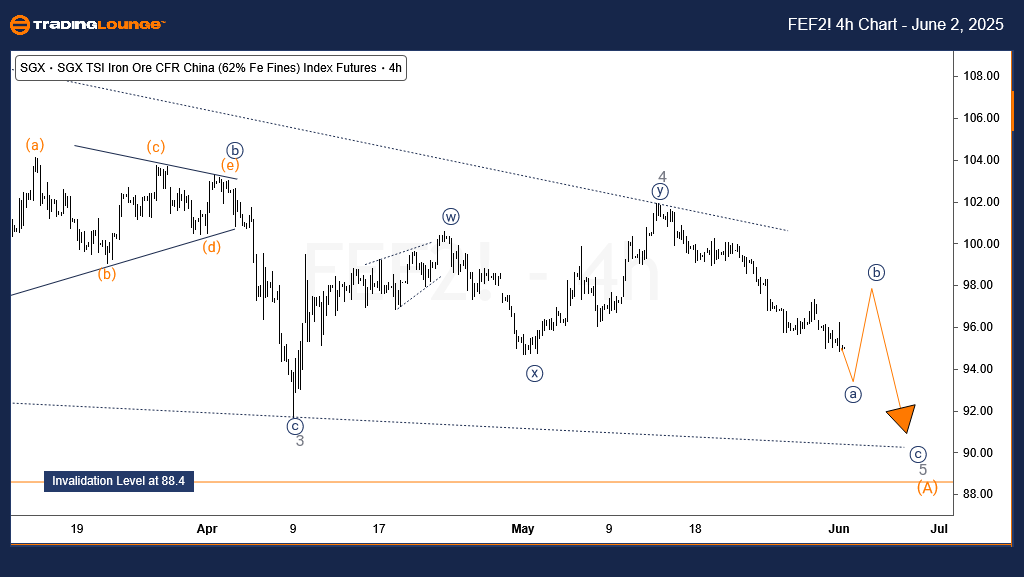Click the 100.00 price axis label
This screenshot has width=1024, height=577.
coord(981,244)
